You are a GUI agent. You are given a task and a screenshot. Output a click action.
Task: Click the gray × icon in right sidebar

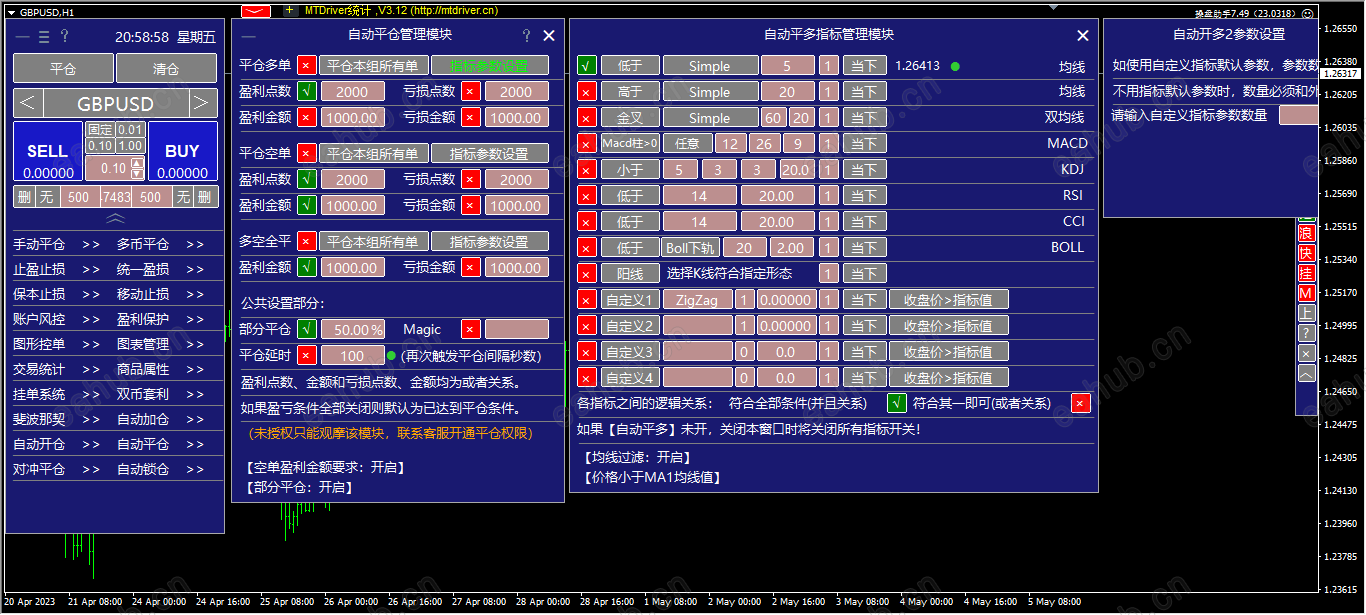1306,353
